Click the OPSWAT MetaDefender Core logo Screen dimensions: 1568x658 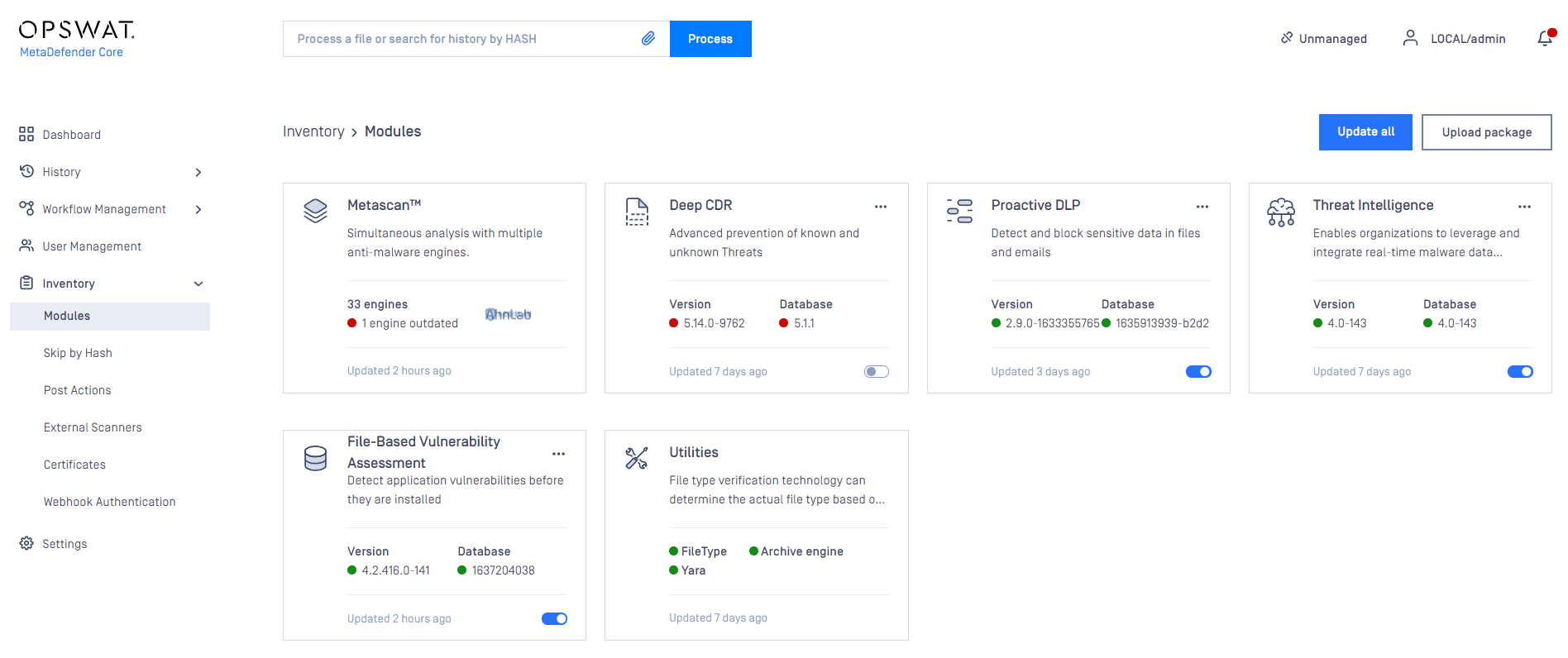[77, 39]
